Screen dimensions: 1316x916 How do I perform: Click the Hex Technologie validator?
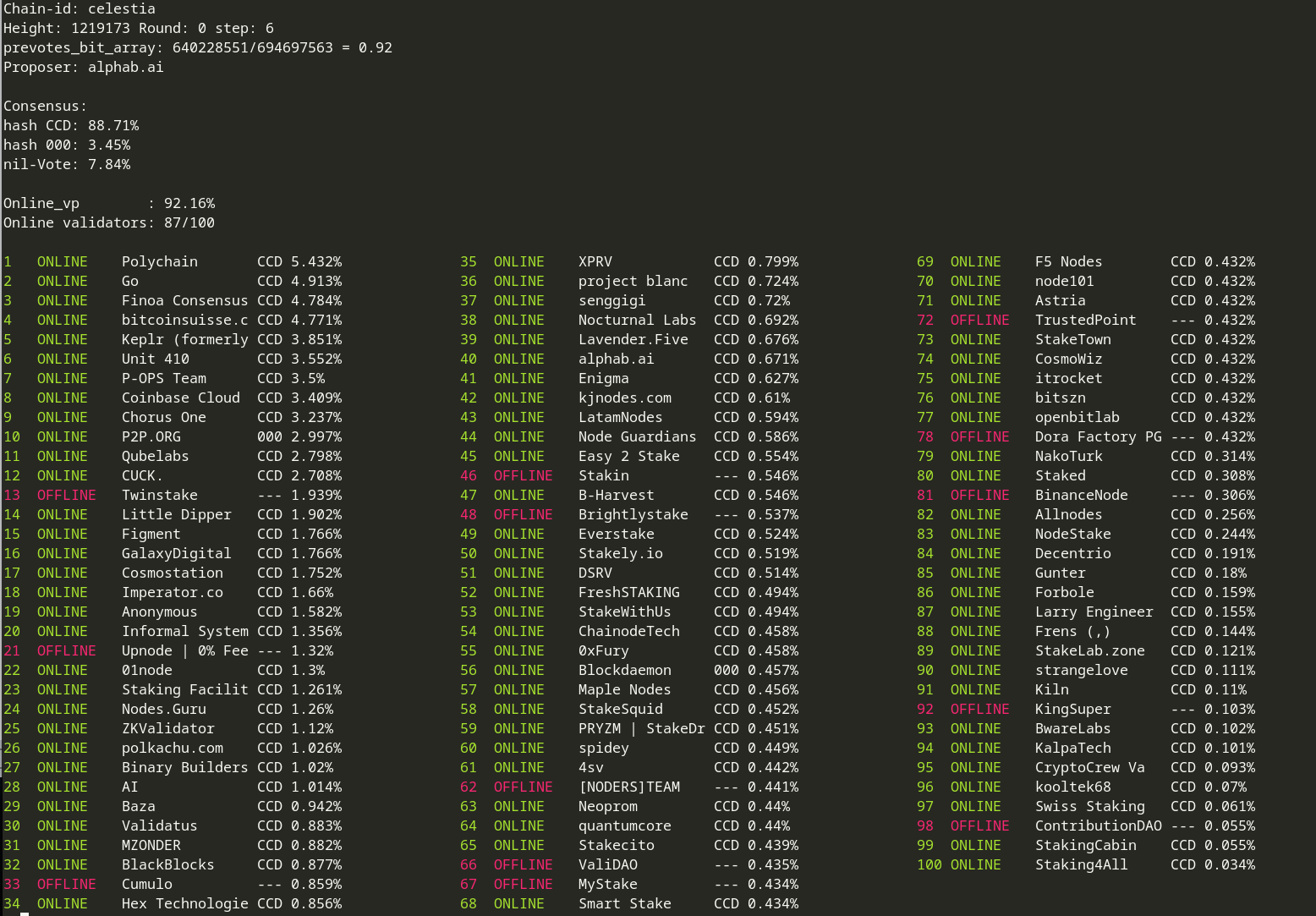pos(185,903)
